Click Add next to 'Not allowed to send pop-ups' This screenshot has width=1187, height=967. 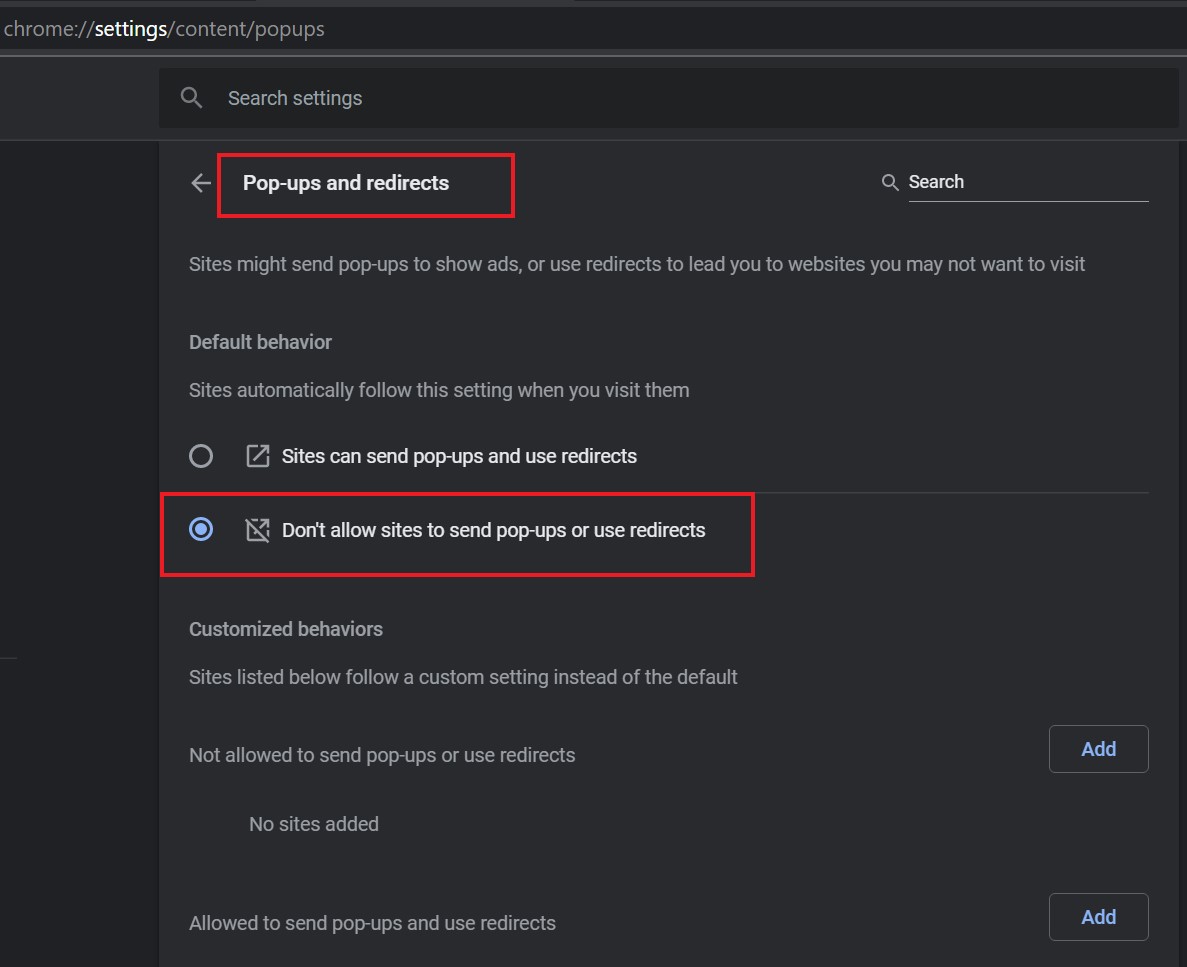tap(1098, 748)
